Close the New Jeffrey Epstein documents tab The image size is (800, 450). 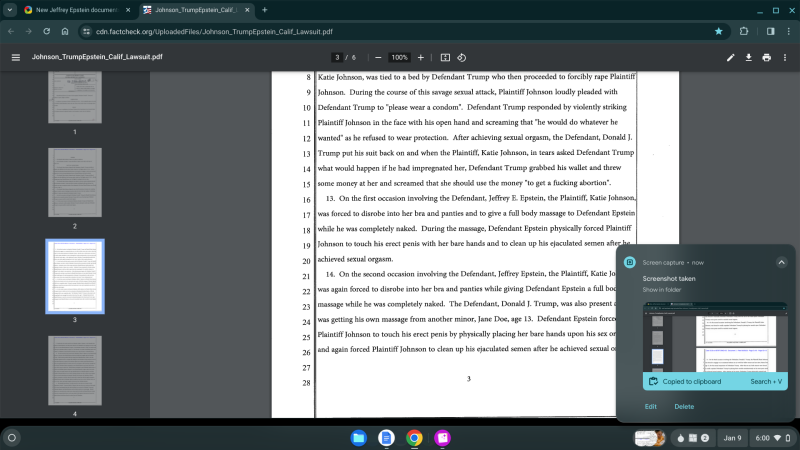click(x=128, y=10)
